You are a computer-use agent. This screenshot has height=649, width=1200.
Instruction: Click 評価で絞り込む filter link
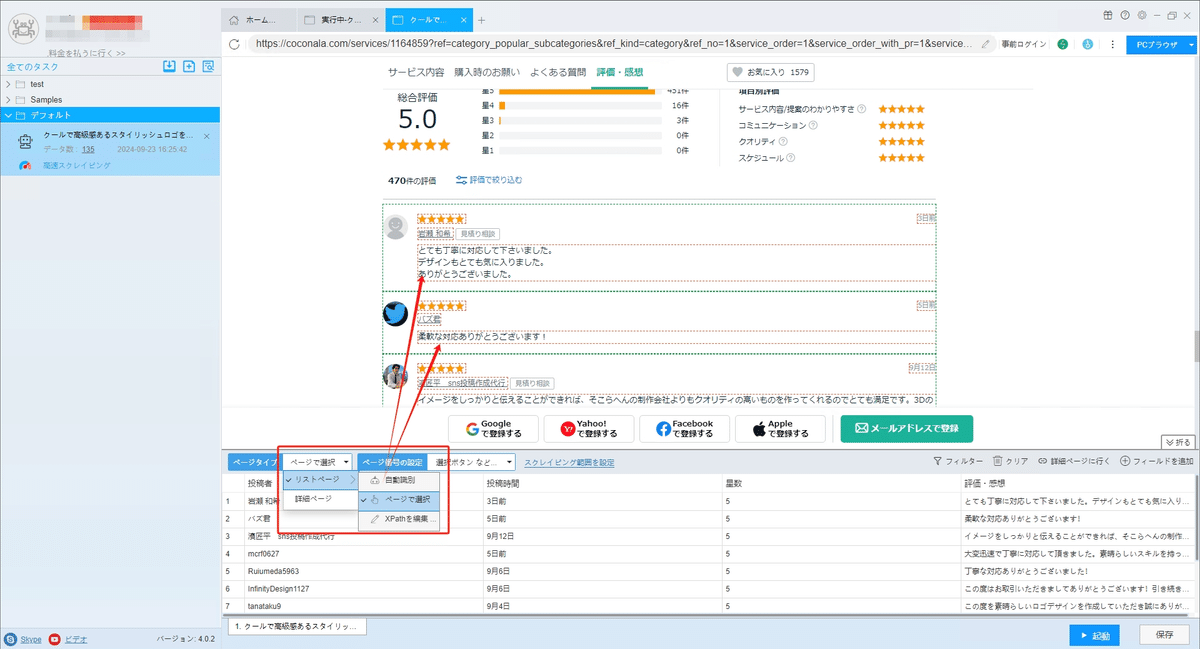click(x=489, y=180)
